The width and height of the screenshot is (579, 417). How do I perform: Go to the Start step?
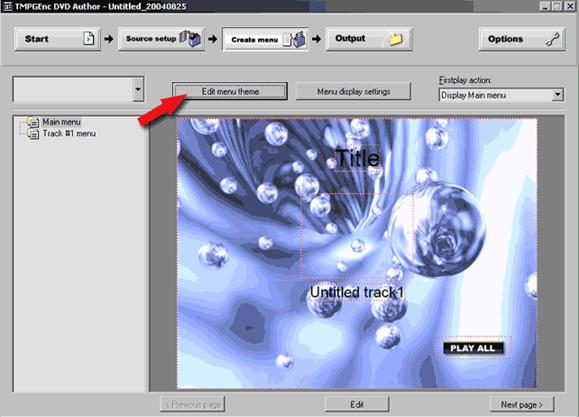(57, 39)
